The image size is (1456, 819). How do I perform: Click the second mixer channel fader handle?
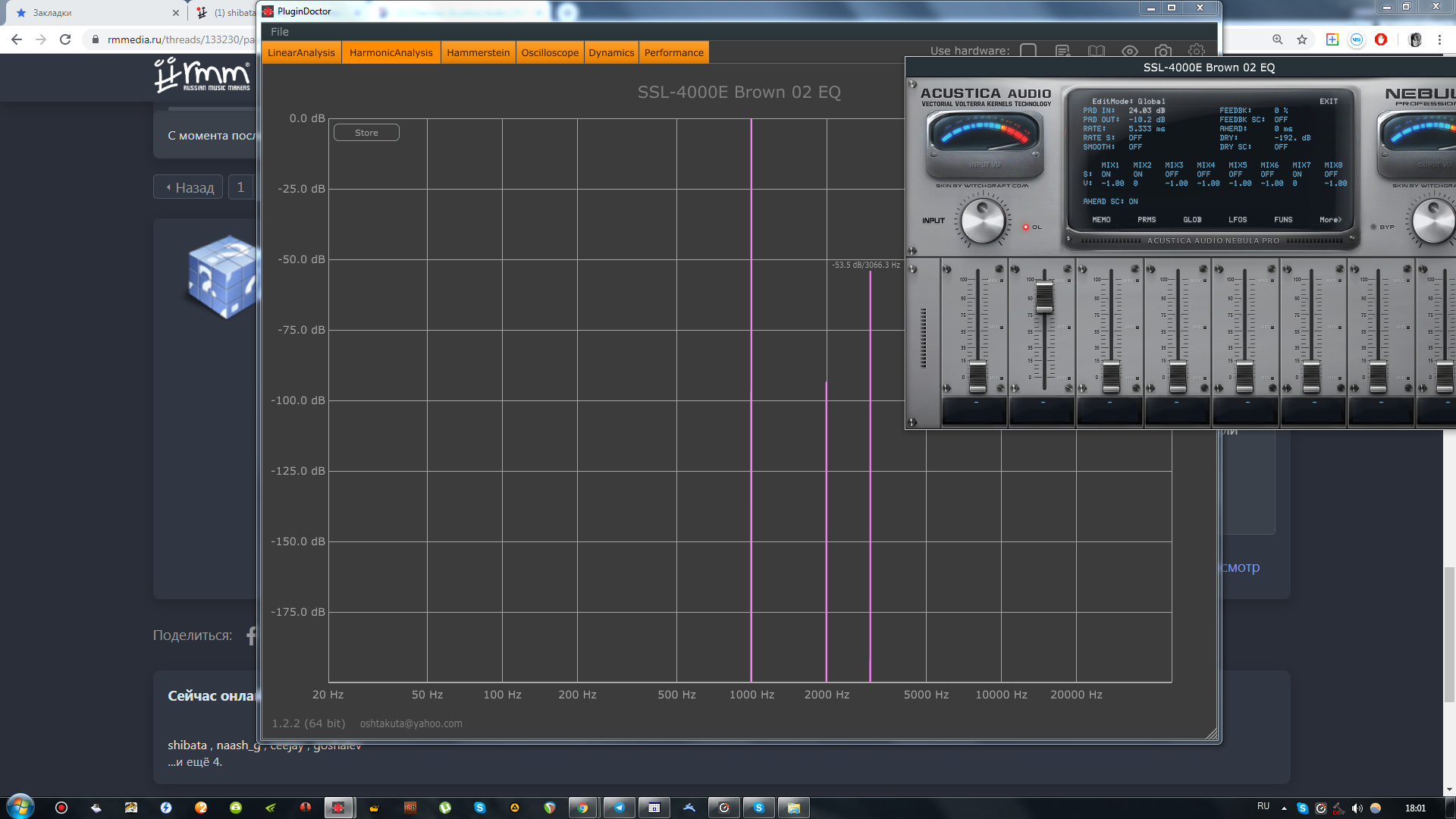pyautogui.click(x=1044, y=297)
